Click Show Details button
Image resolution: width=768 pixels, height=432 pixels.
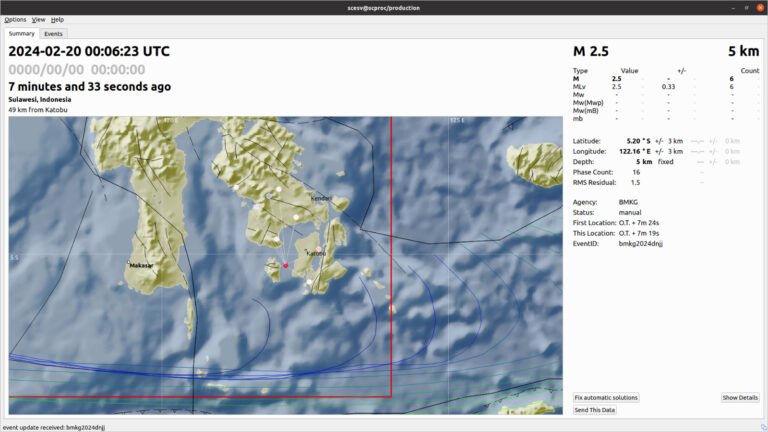click(x=740, y=398)
